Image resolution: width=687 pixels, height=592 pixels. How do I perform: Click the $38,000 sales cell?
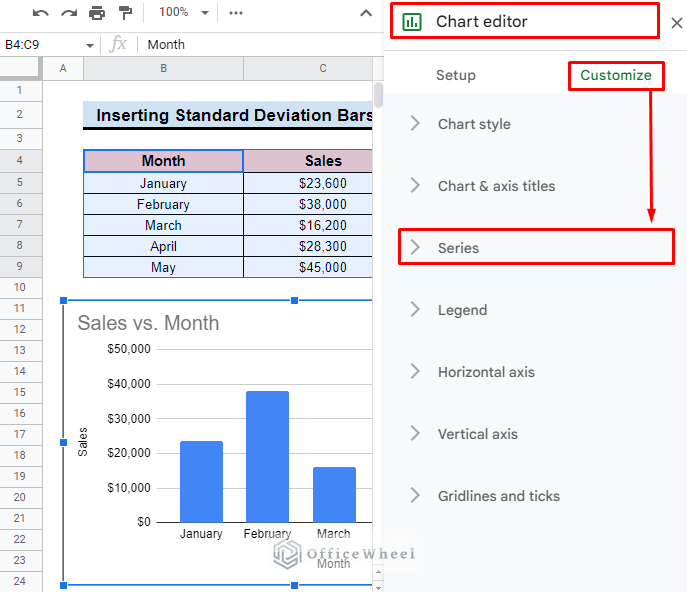(308, 204)
